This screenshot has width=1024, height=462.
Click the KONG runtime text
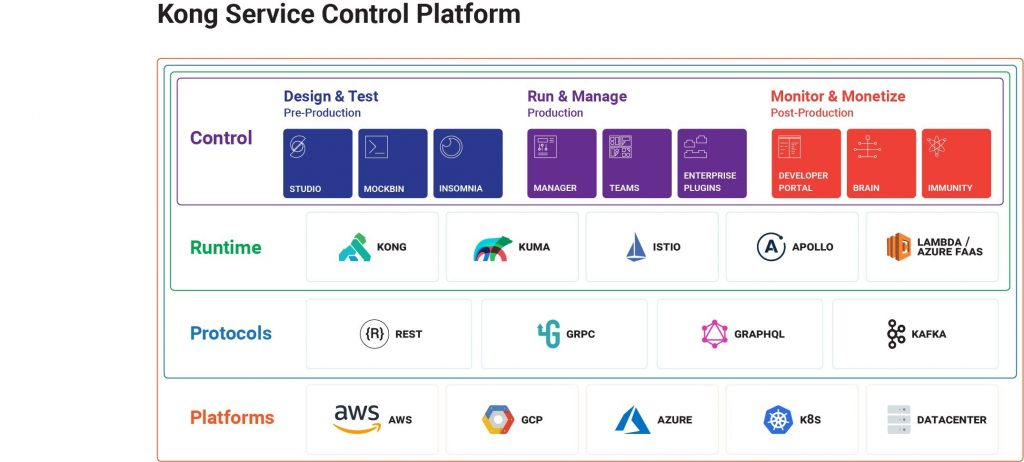point(391,247)
